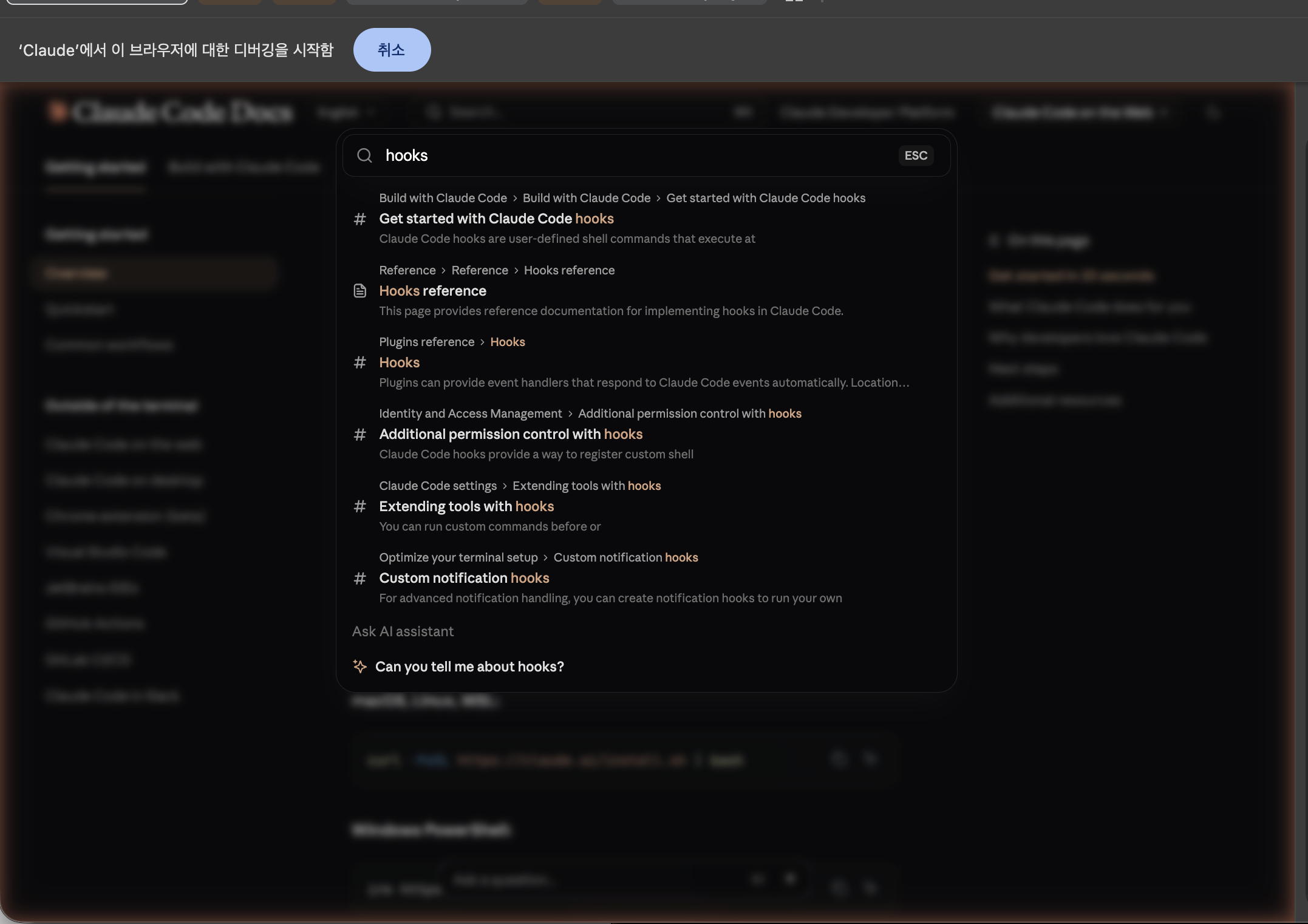Focus the search field containing "hooks"

click(647, 155)
